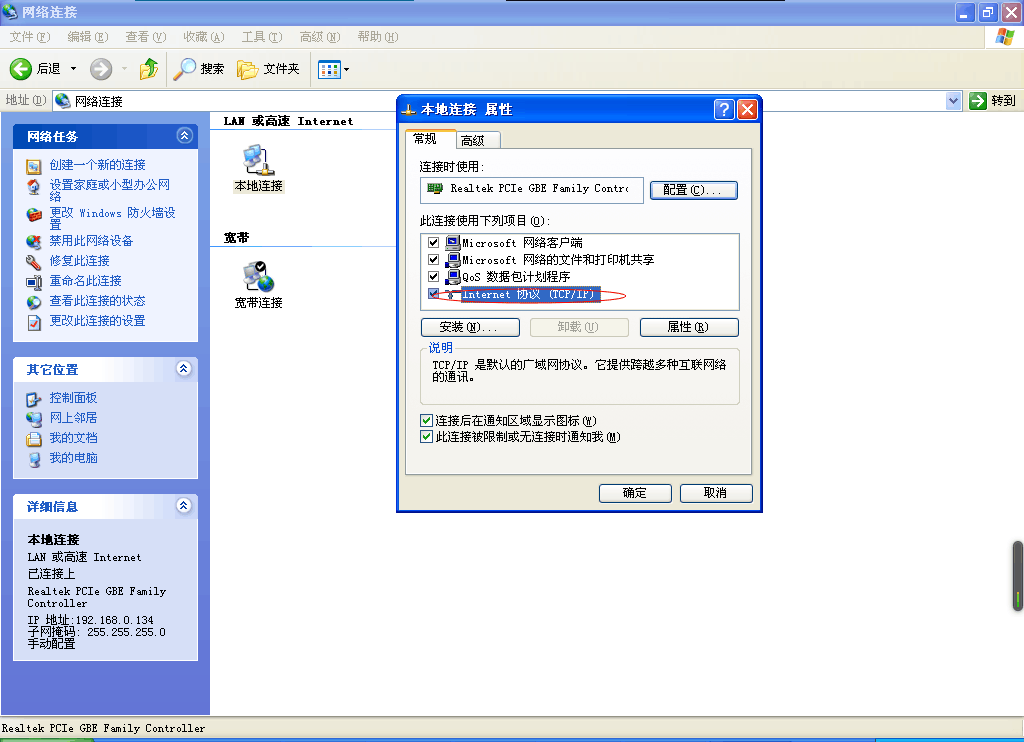Click Realtek PCIe GBE adapter name field
This screenshot has height=742, width=1024.
click(x=532, y=189)
